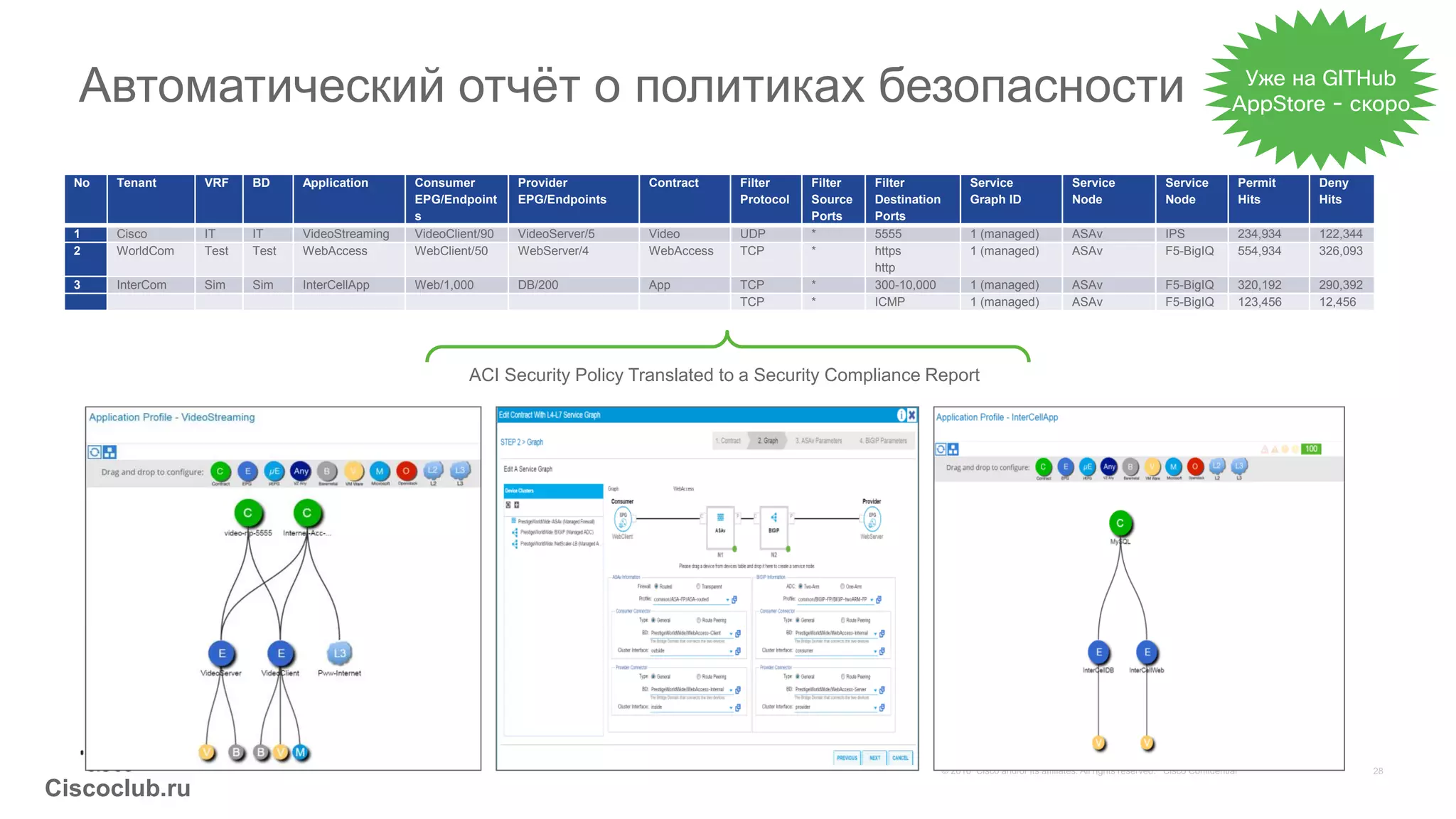This screenshot has height=819, width=1456.
Task: Select video-rtp-5555 contract node
Action: click(x=247, y=513)
